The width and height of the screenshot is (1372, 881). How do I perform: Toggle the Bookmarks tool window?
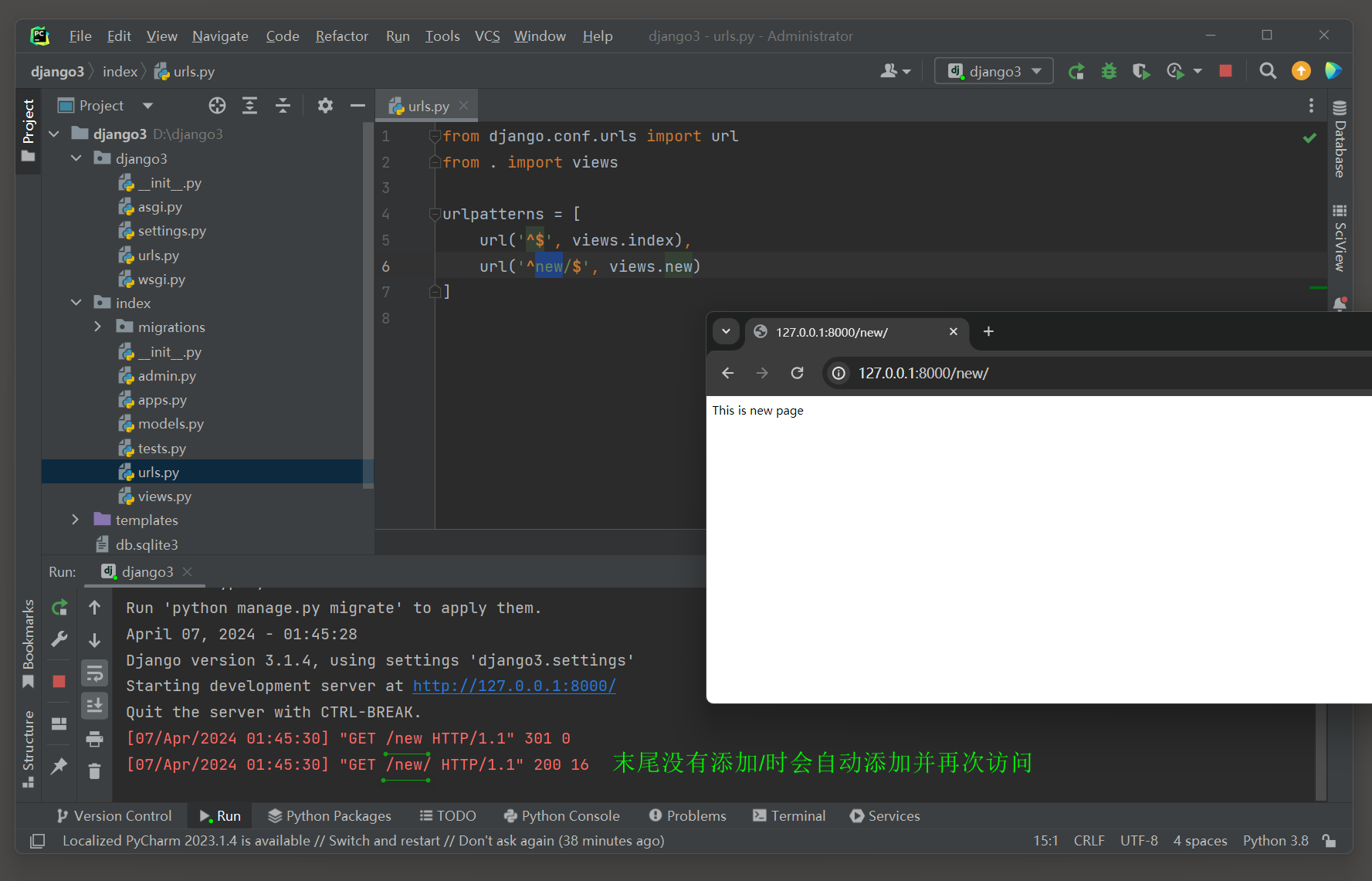29,643
